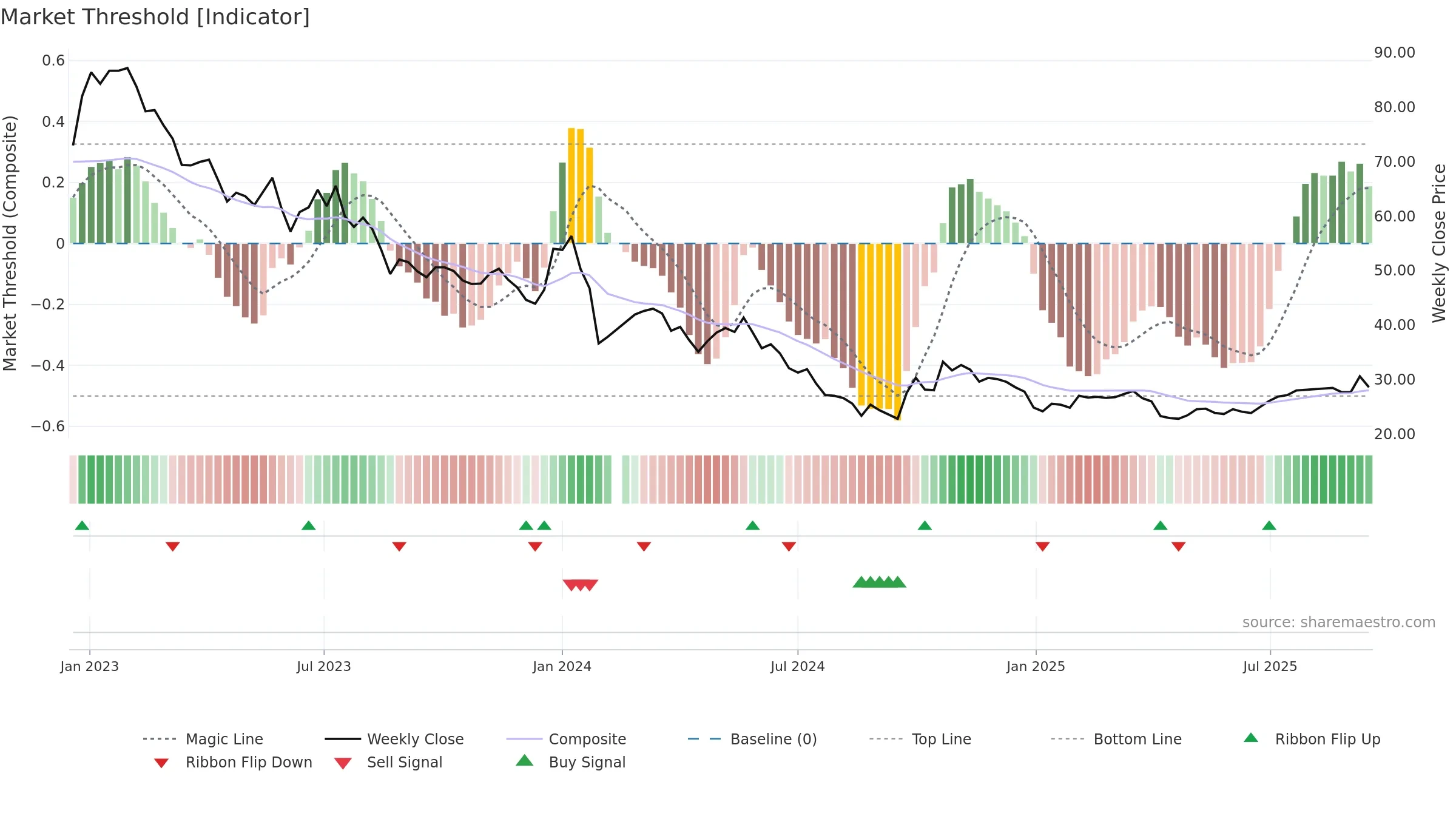The width and height of the screenshot is (1456, 819).
Task: Click the ribbon flip down marker just after Jan 2025
Action: pos(1043,547)
